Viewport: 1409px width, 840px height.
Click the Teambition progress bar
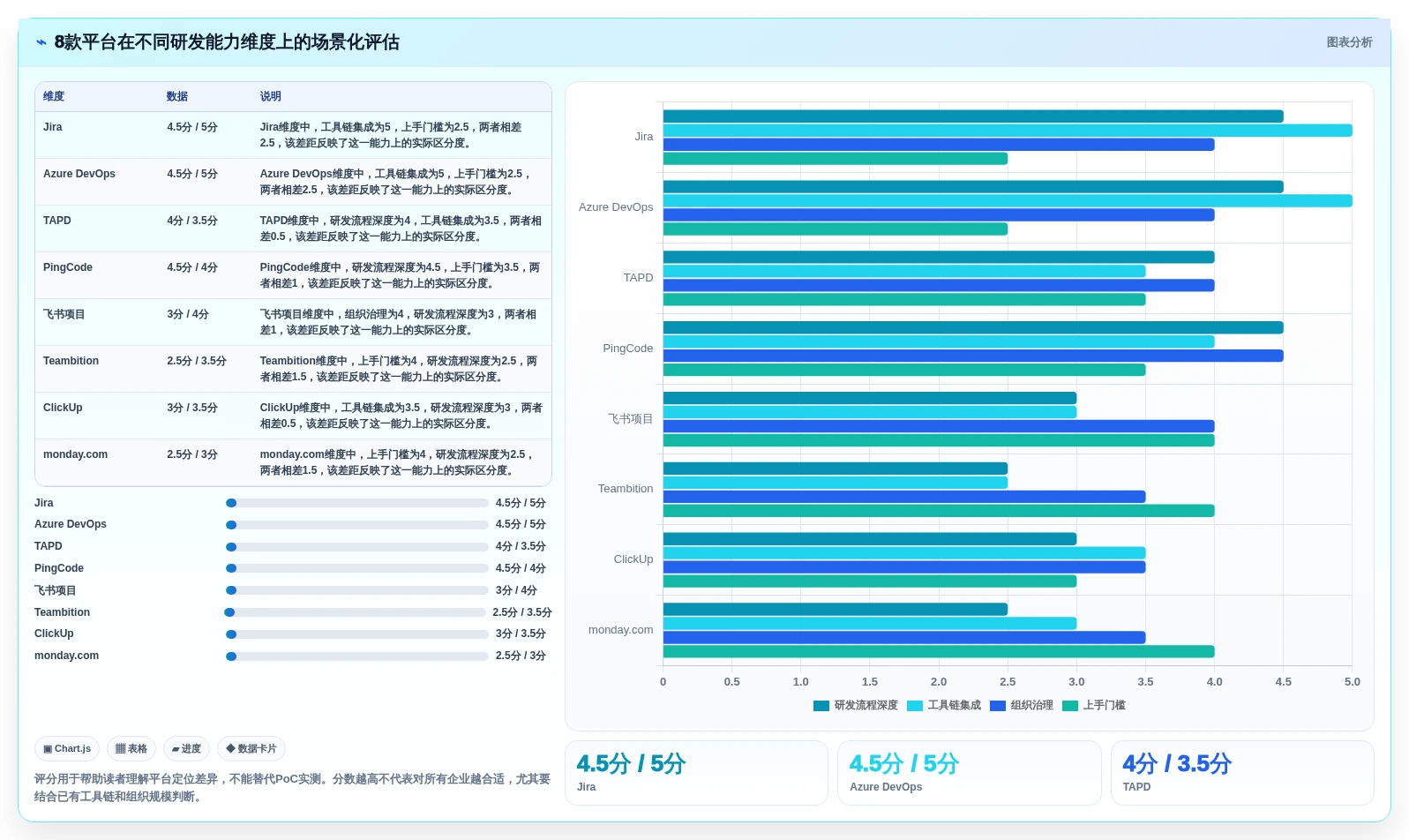355,612
